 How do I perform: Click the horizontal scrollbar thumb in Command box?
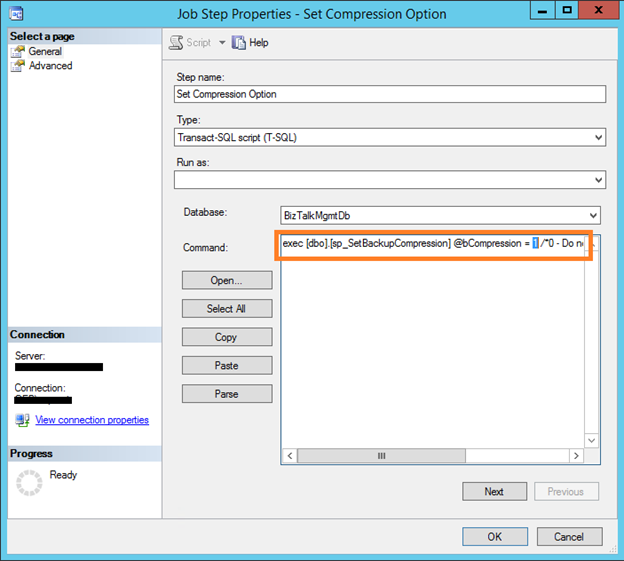click(x=381, y=456)
